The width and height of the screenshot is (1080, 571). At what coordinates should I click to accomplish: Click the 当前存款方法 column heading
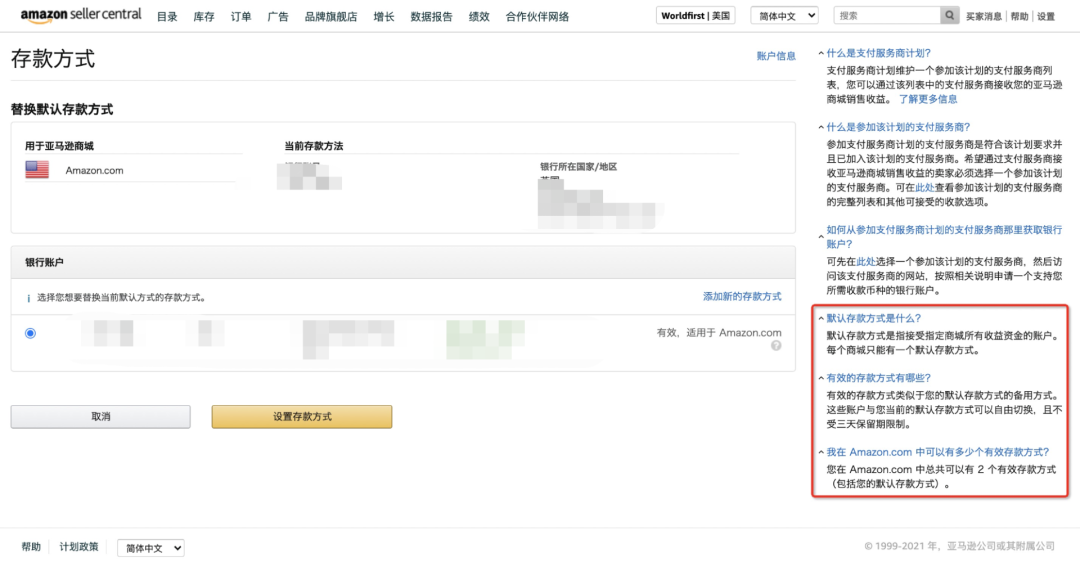click(x=313, y=146)
